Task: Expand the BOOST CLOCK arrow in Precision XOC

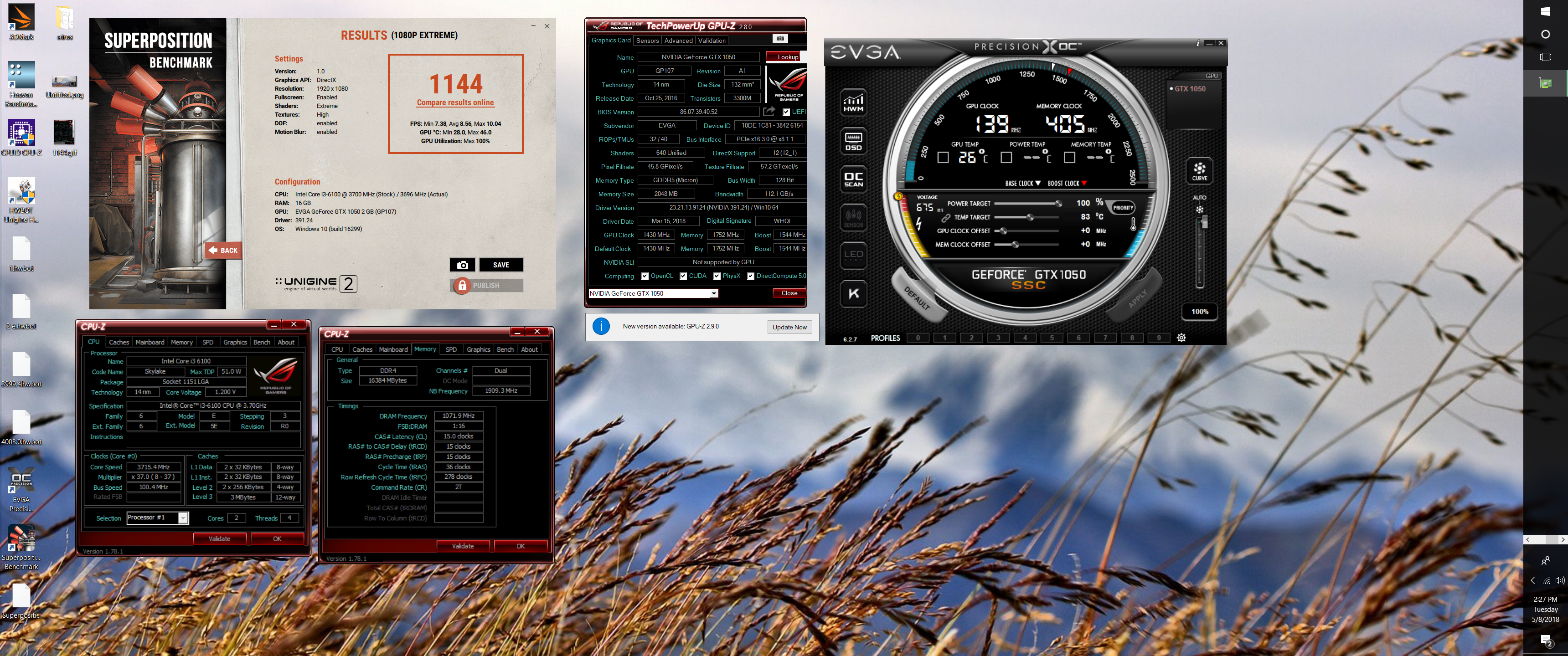Action: (x=1083, y=183)
